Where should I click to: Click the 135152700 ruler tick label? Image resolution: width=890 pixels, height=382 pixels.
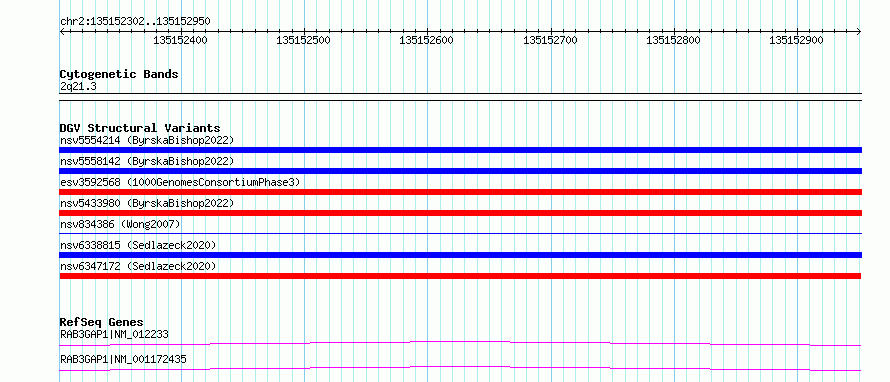tap(550, 40)
